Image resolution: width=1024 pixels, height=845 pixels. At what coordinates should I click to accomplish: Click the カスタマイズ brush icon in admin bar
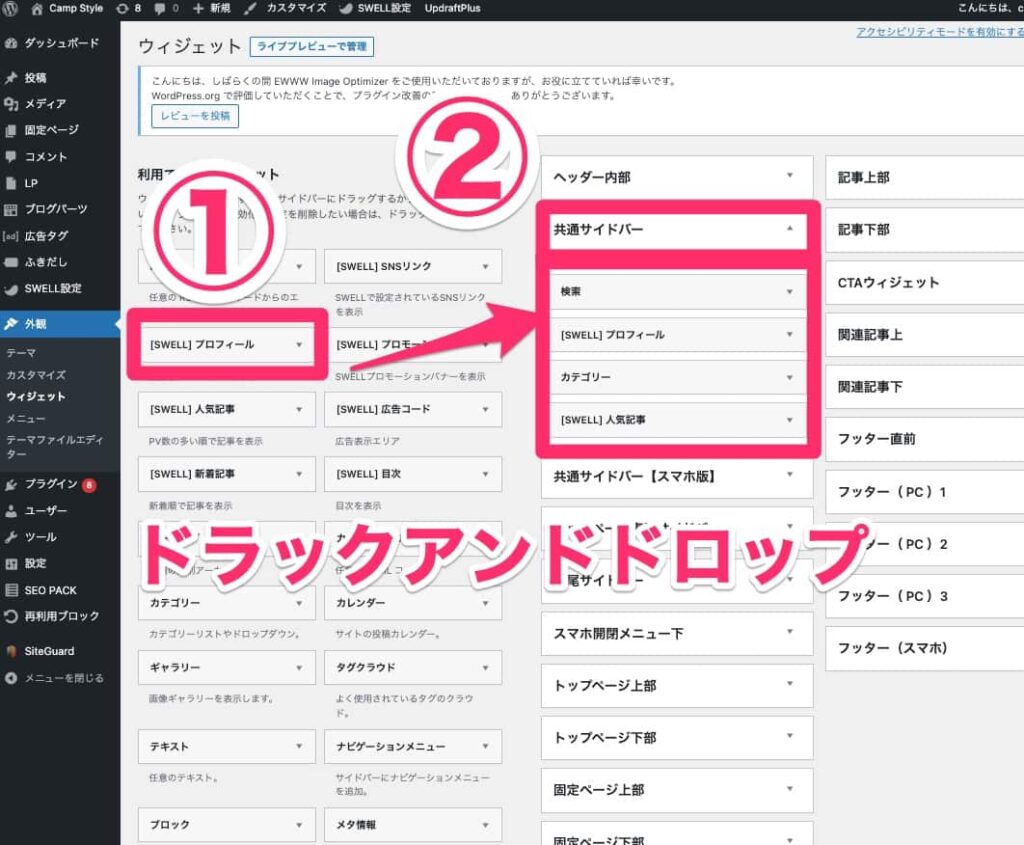coord(250,8)
